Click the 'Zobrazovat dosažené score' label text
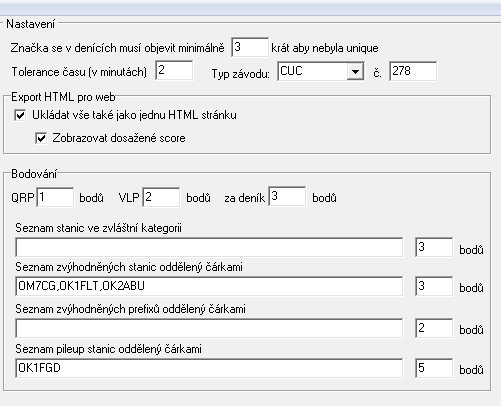This screenshot has height=406, width=501. point(119,138)
